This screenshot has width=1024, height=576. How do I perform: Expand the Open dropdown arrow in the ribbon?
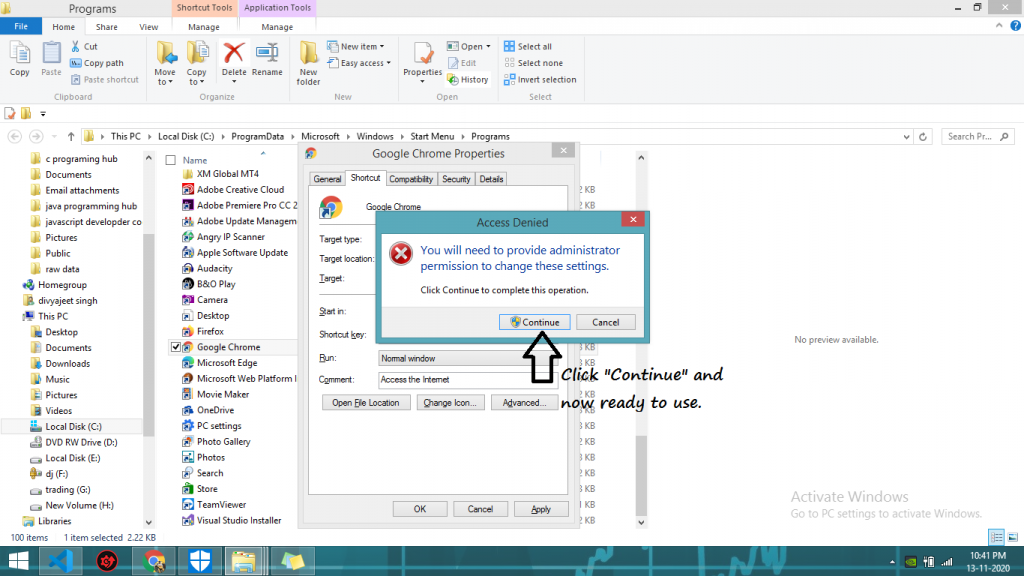pyautogui.click(x=488, y=46)
